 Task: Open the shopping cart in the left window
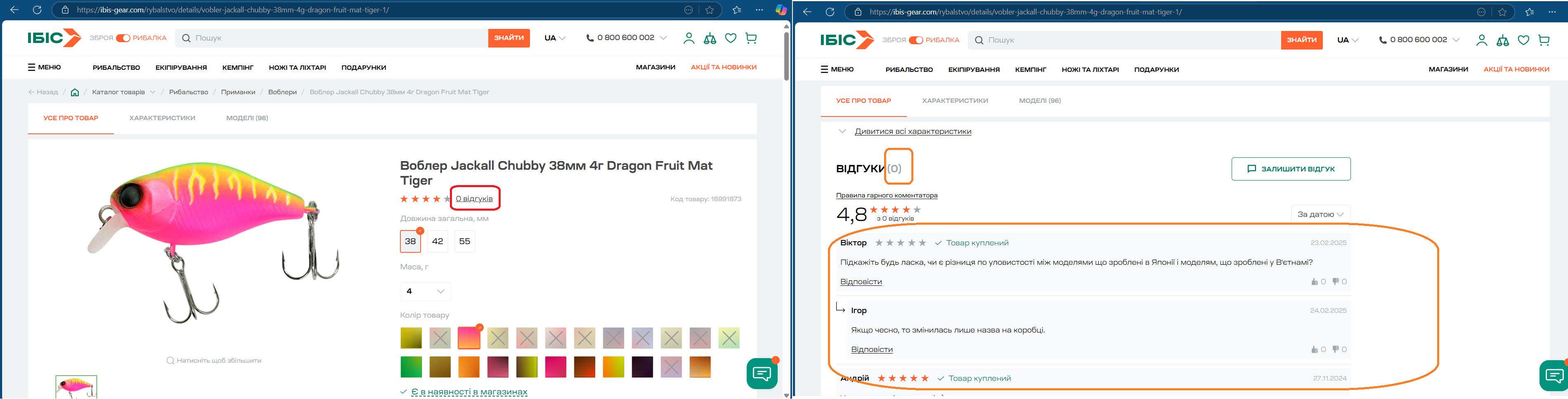pyautogui.click(x=751, y=38)
